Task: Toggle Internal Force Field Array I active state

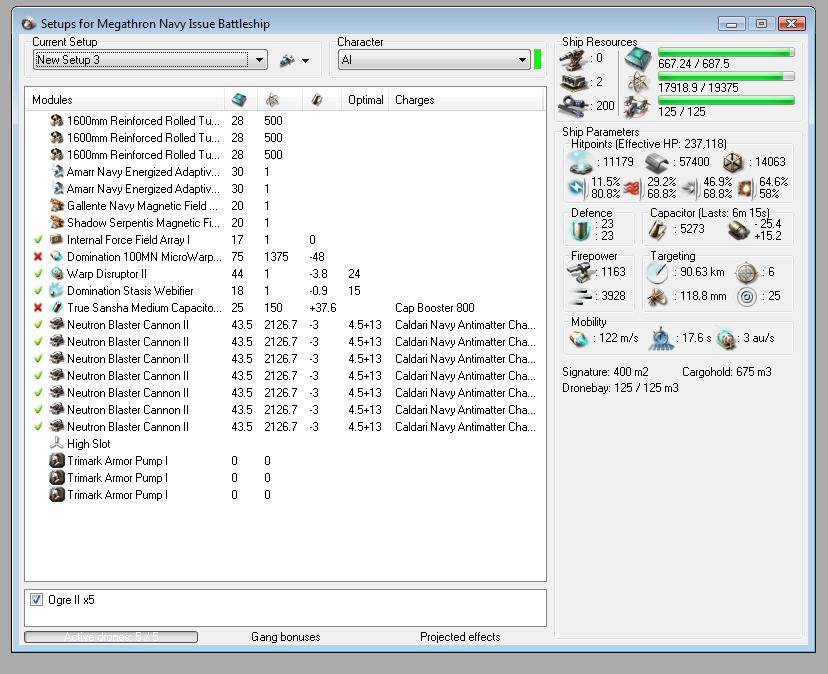Action: pyautogui.click(x=38, y=240)
